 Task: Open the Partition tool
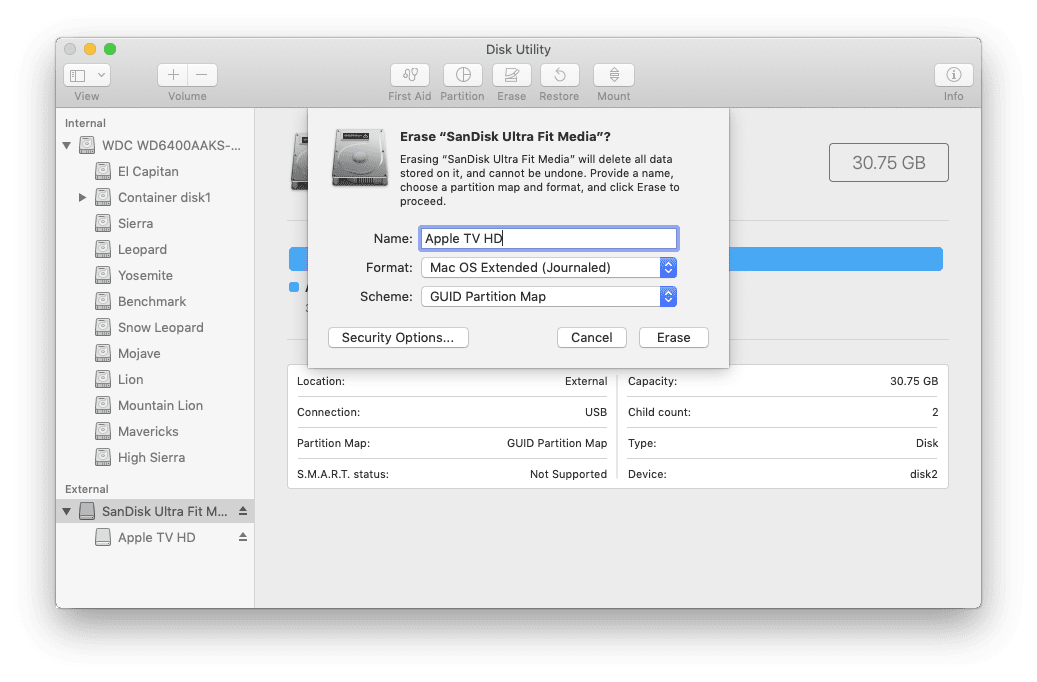click(462, 75)
